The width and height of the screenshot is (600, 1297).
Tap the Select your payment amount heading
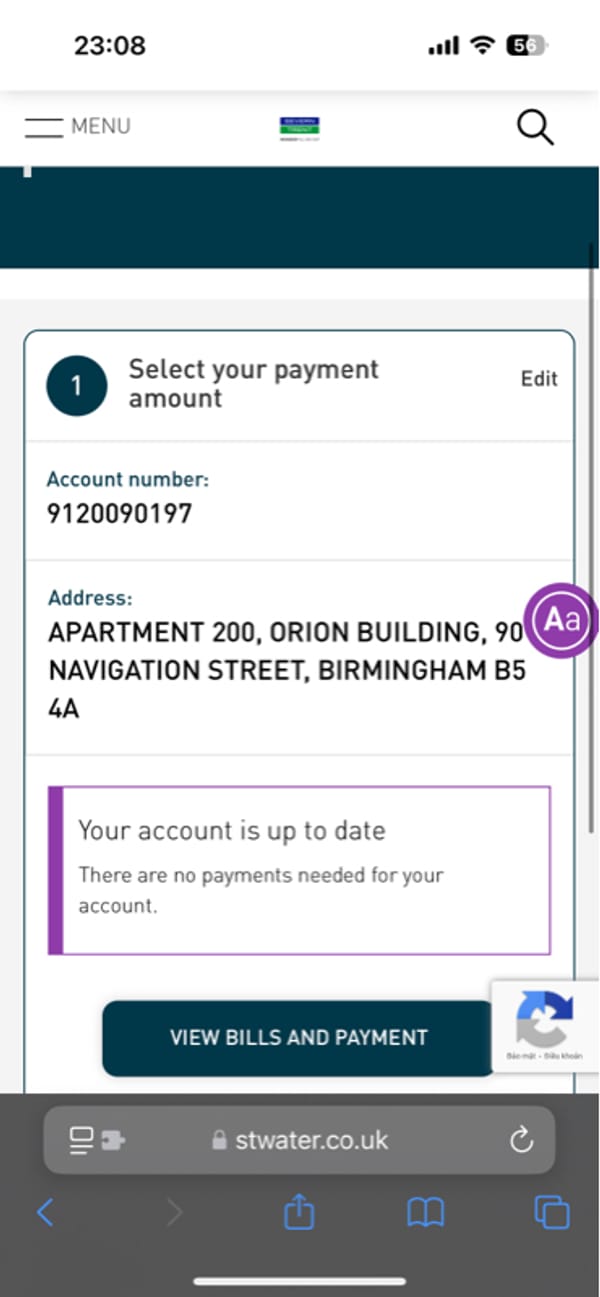(254, 383)
